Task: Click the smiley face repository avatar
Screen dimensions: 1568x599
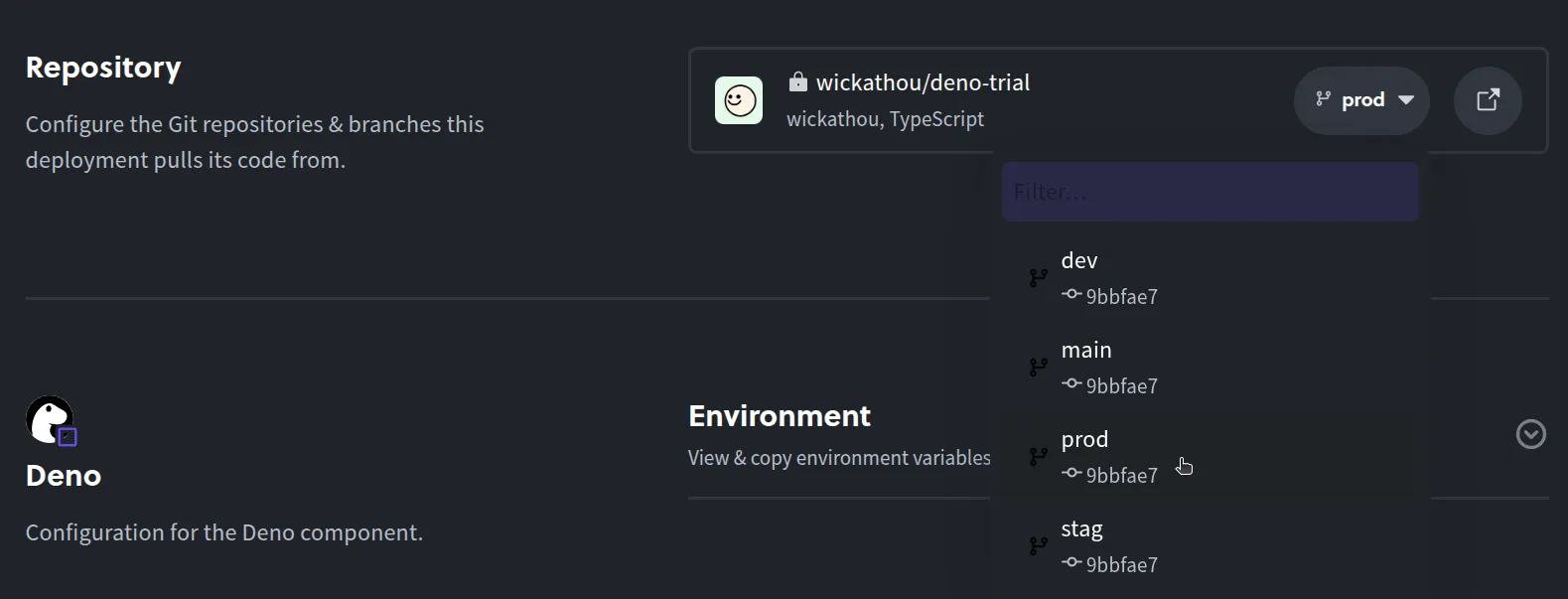Action: 739,100
